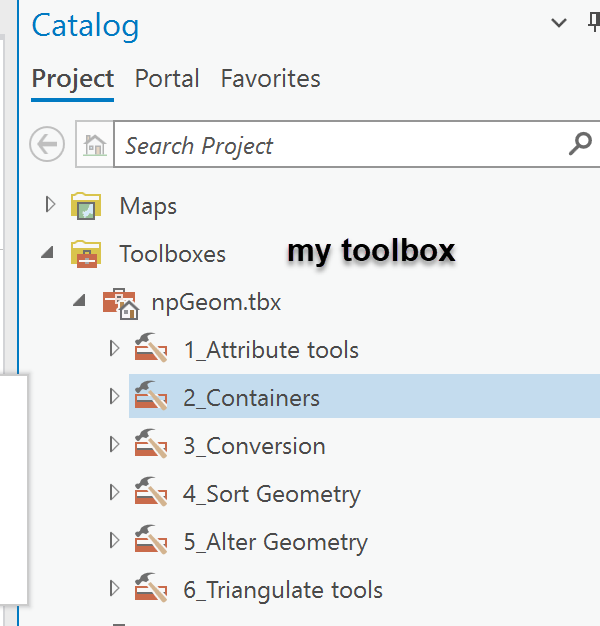
Task: Click the Toolboxes folder icon
Action: coord(87,254)
